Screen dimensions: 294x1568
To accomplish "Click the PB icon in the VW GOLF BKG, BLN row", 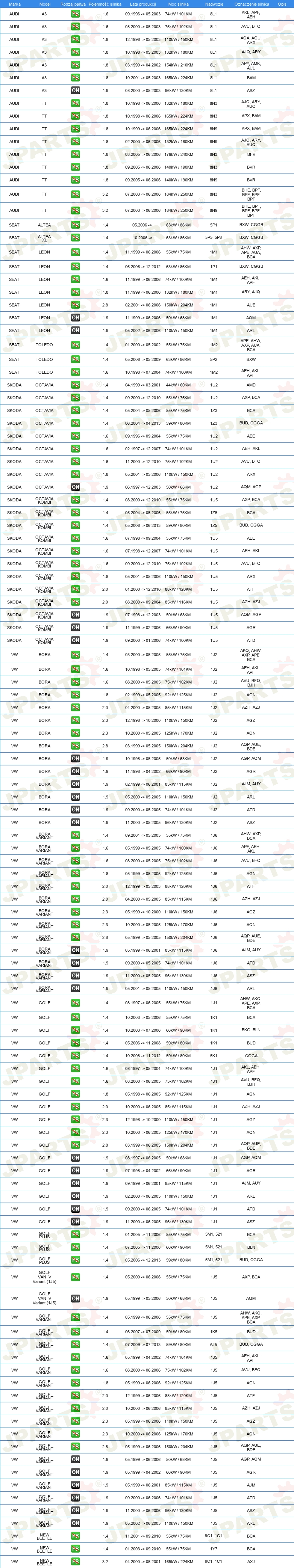I will (x=75, y=1031).
